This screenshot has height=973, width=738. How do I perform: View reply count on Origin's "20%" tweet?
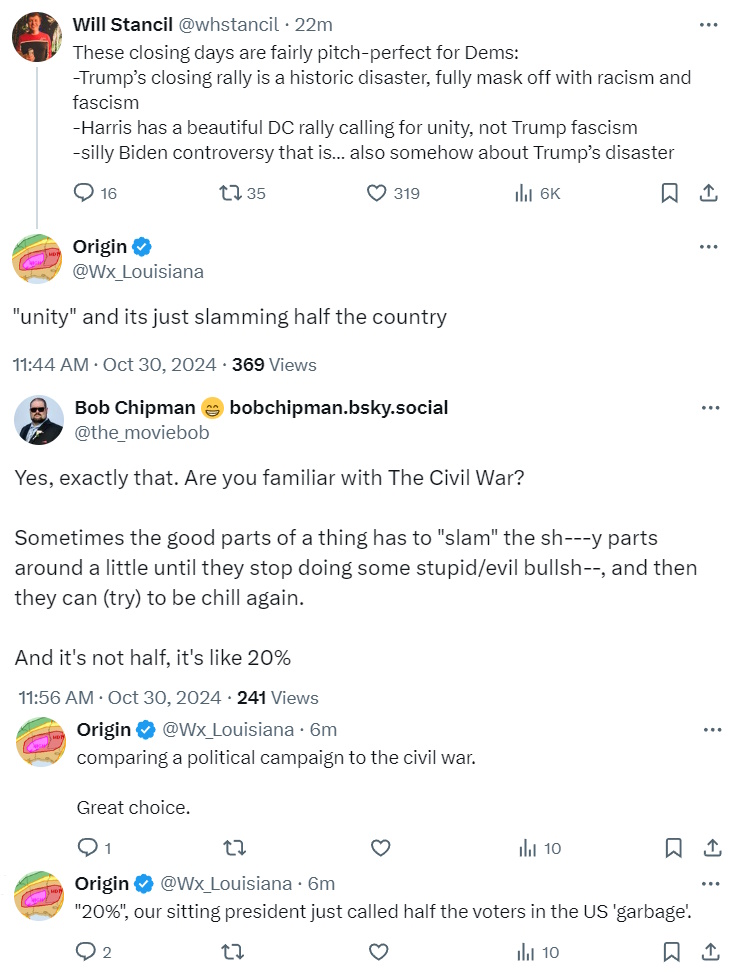pos(93,952)
